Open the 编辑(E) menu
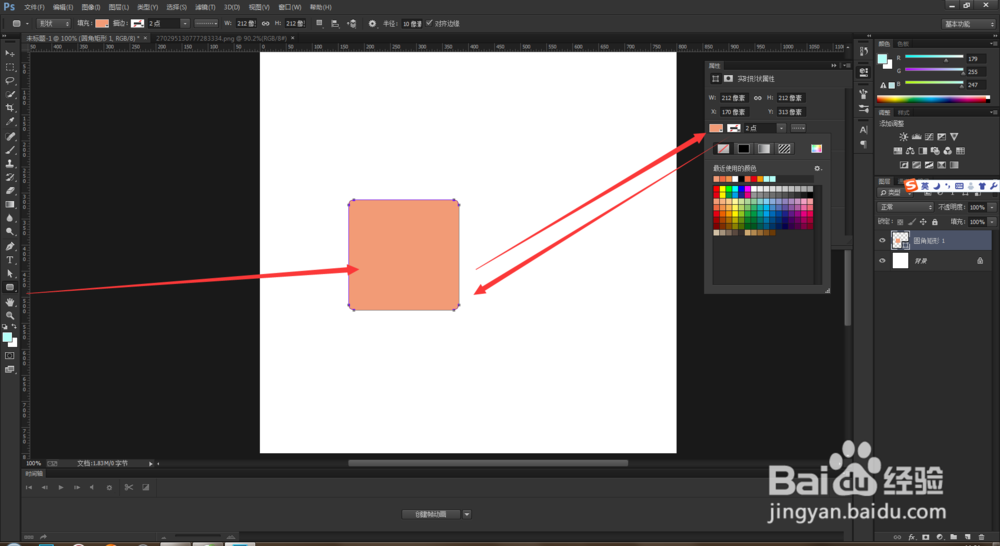Screen dimensions: 1000x546 pos(62,7)
